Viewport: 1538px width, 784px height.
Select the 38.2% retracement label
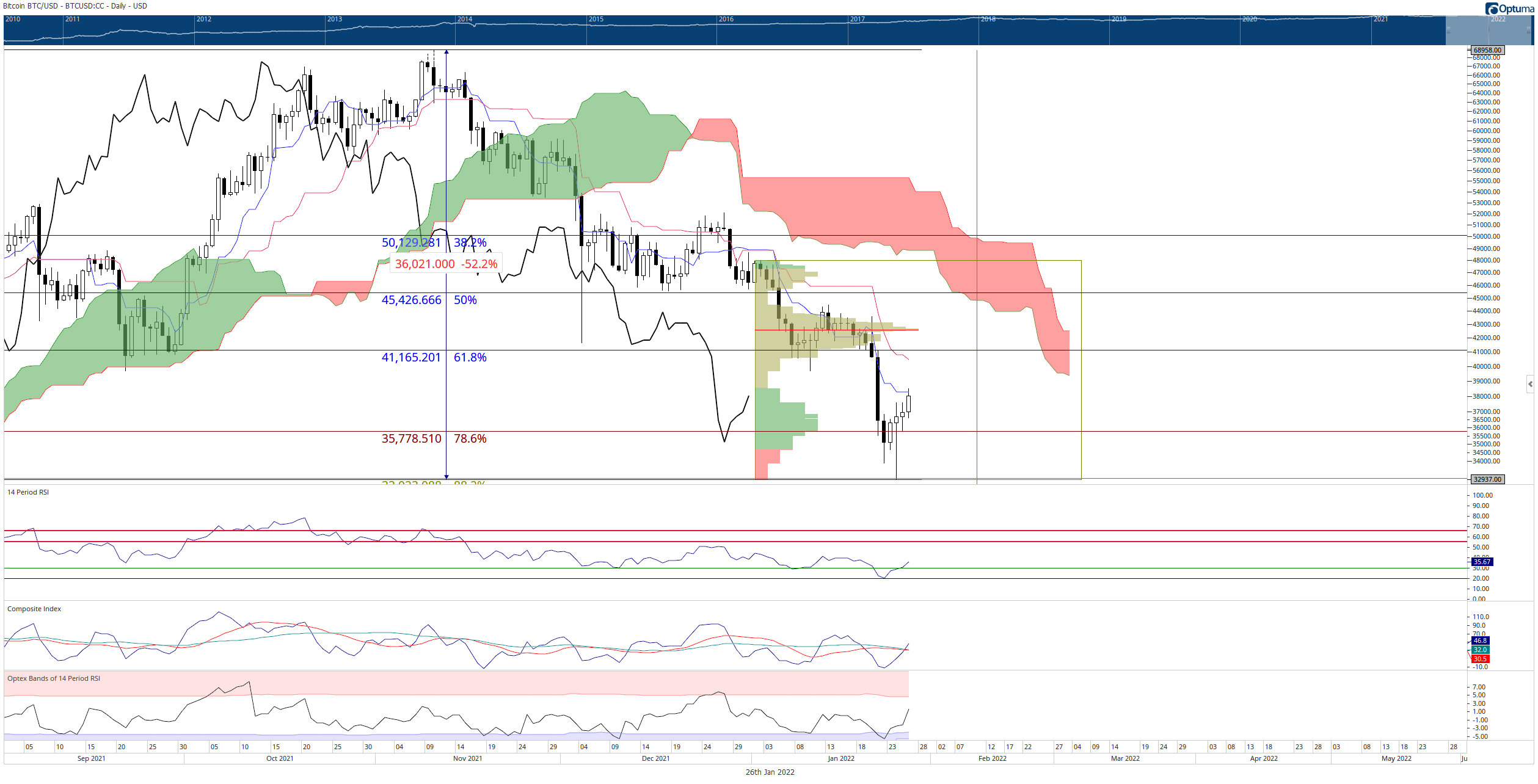click(470, 242)
